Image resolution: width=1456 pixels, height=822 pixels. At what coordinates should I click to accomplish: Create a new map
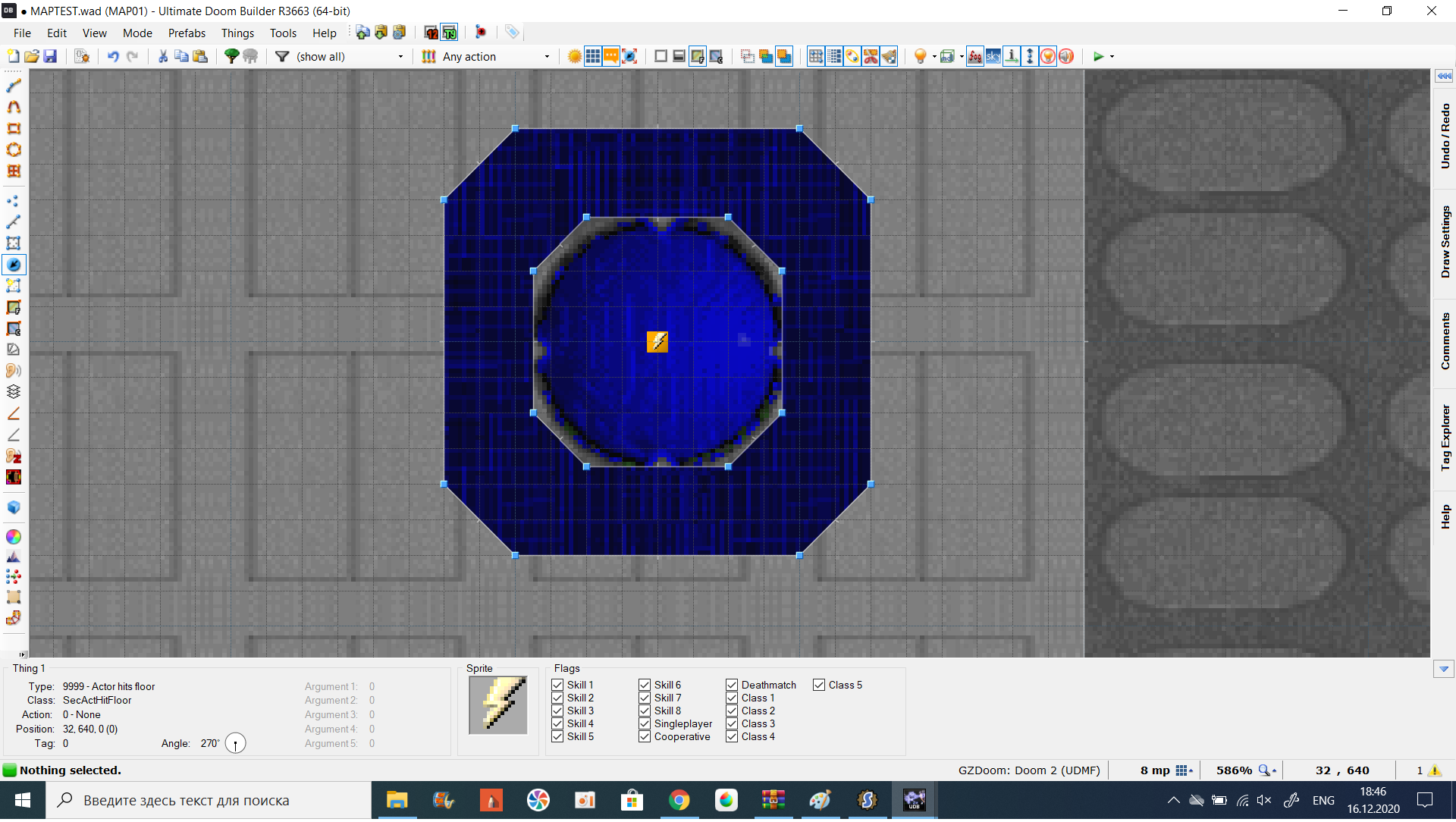click(13, 56)
